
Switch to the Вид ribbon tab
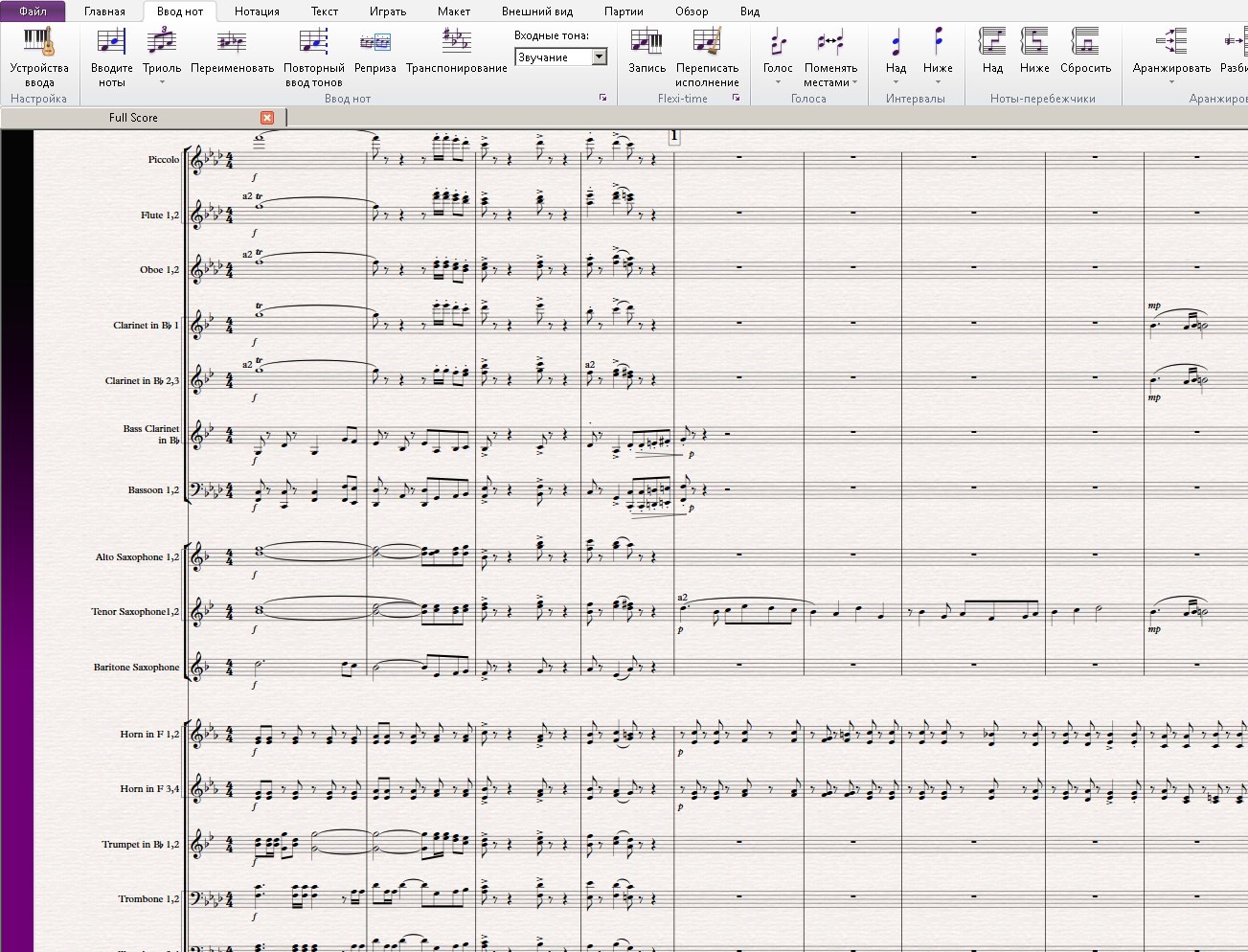tap(750, 11)
